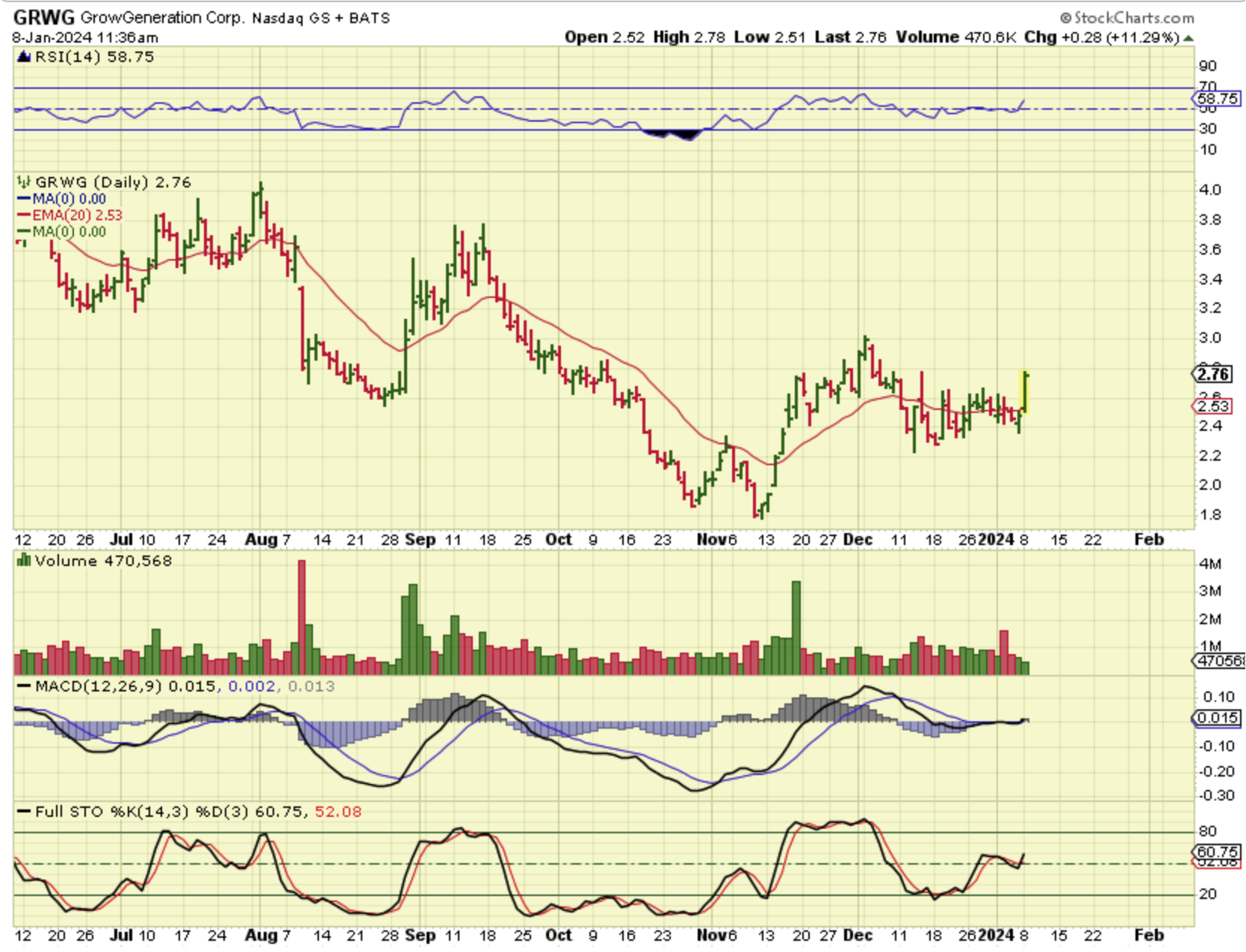Click the Volume 470,568 panel label
Viewport: 1246px width, 952px height.
(103, 561)
